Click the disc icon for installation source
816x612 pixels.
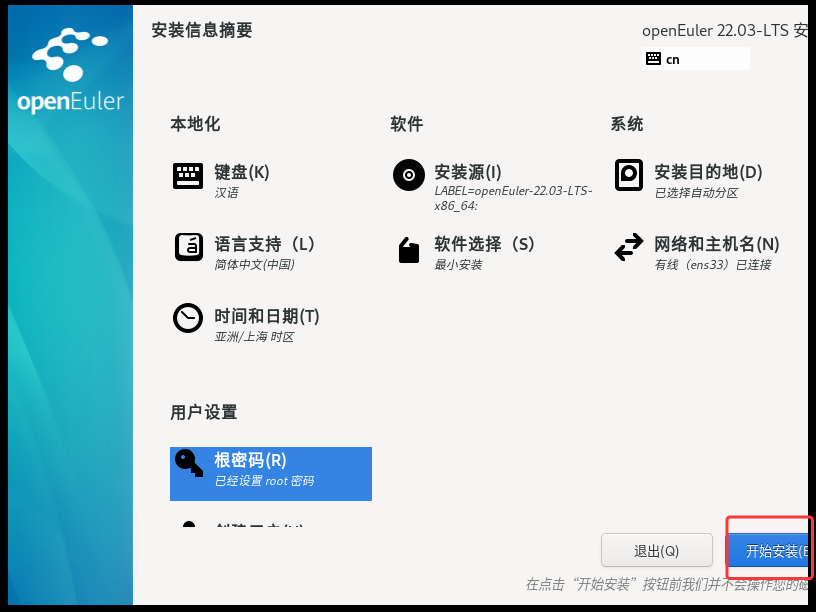(x=409, y=175)
